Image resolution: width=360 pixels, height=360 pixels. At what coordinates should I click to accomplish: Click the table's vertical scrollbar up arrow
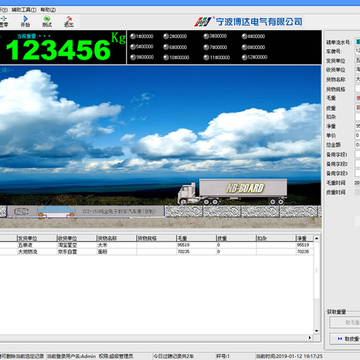(x=317, y=238)
